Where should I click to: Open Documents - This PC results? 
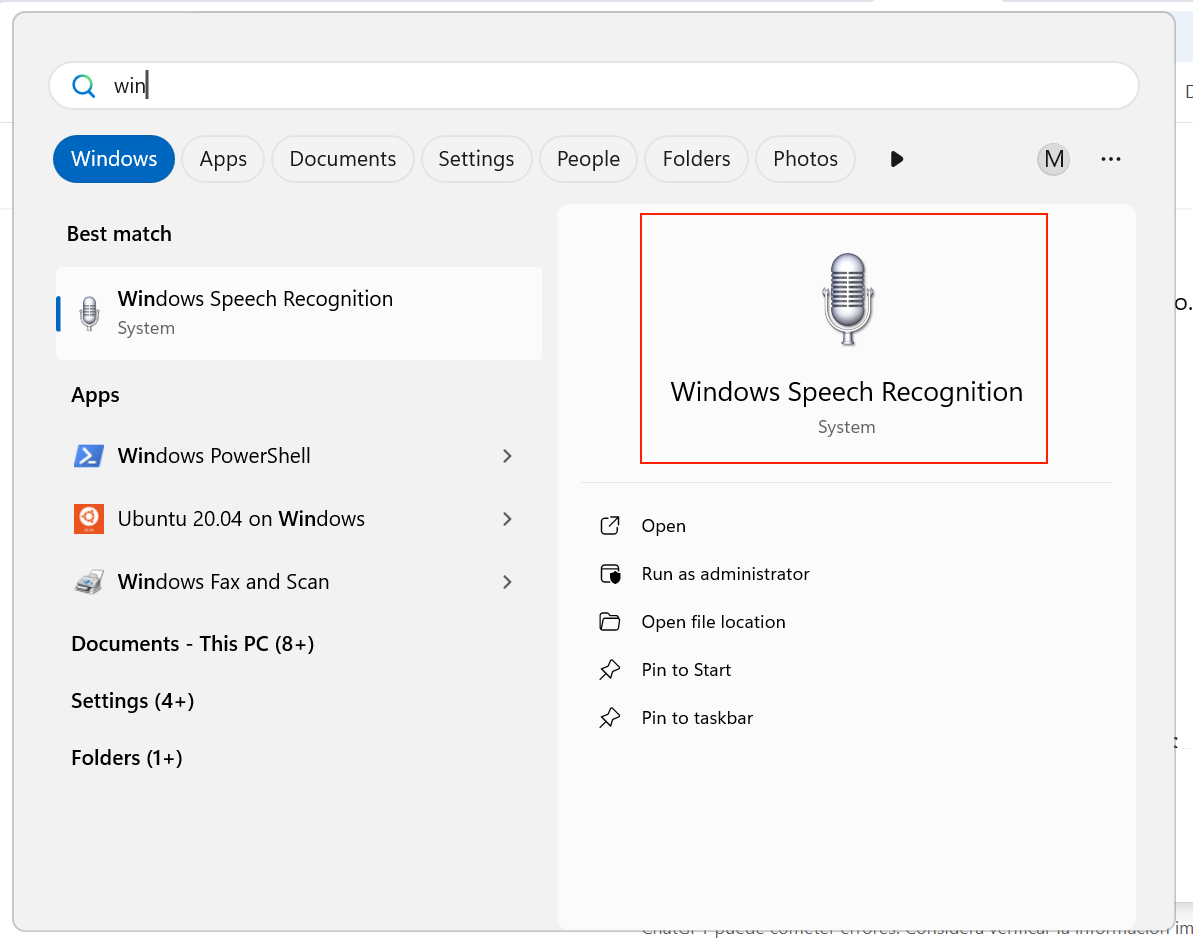pos(193,644)
